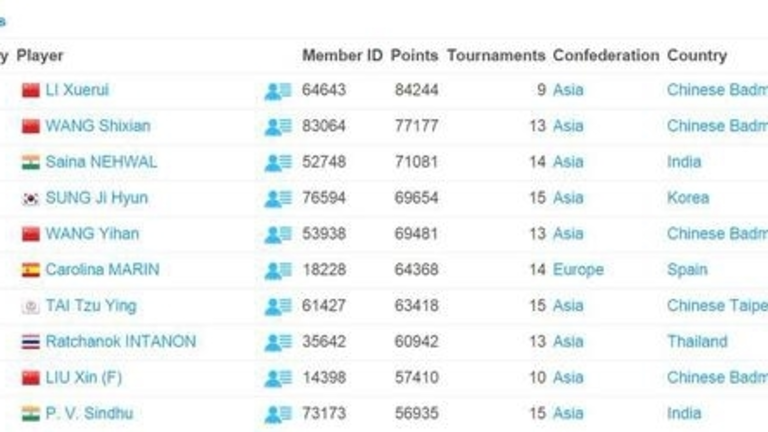Open Saina NEHWAL's profile card icon

(x=277, y=163)
